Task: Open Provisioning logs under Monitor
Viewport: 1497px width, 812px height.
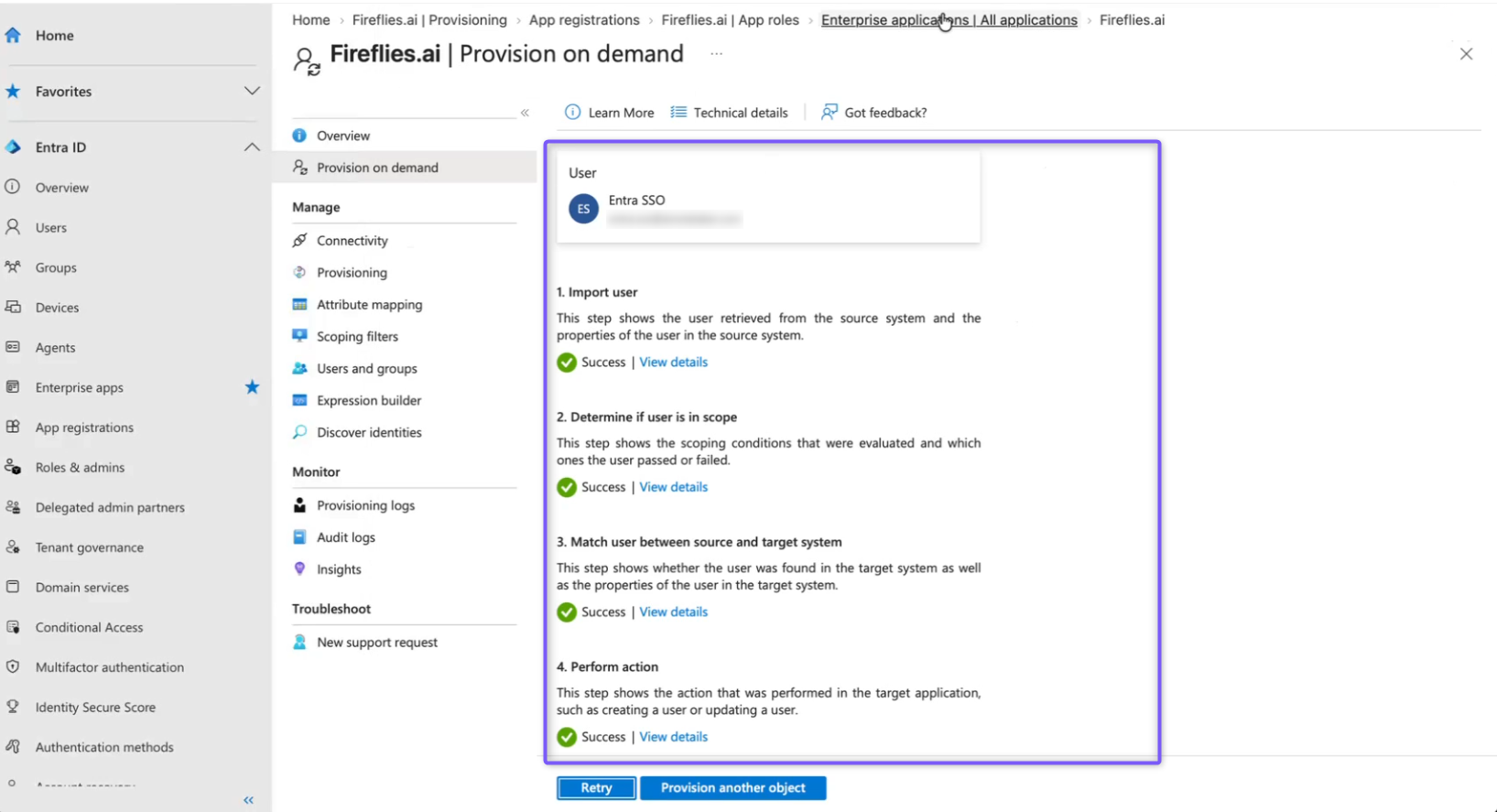Action: [x=365, y=505]
